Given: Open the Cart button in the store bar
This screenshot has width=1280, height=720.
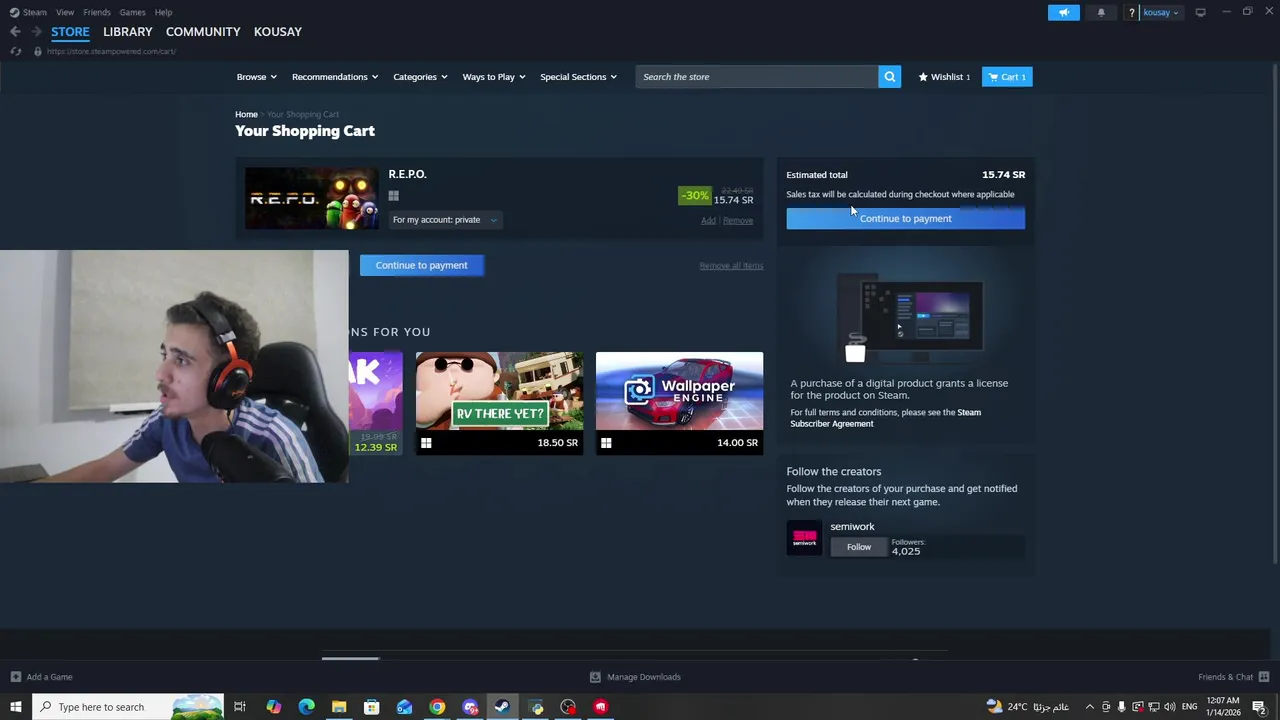Looking at the screenshot, I should click(x=1007, y=77).
